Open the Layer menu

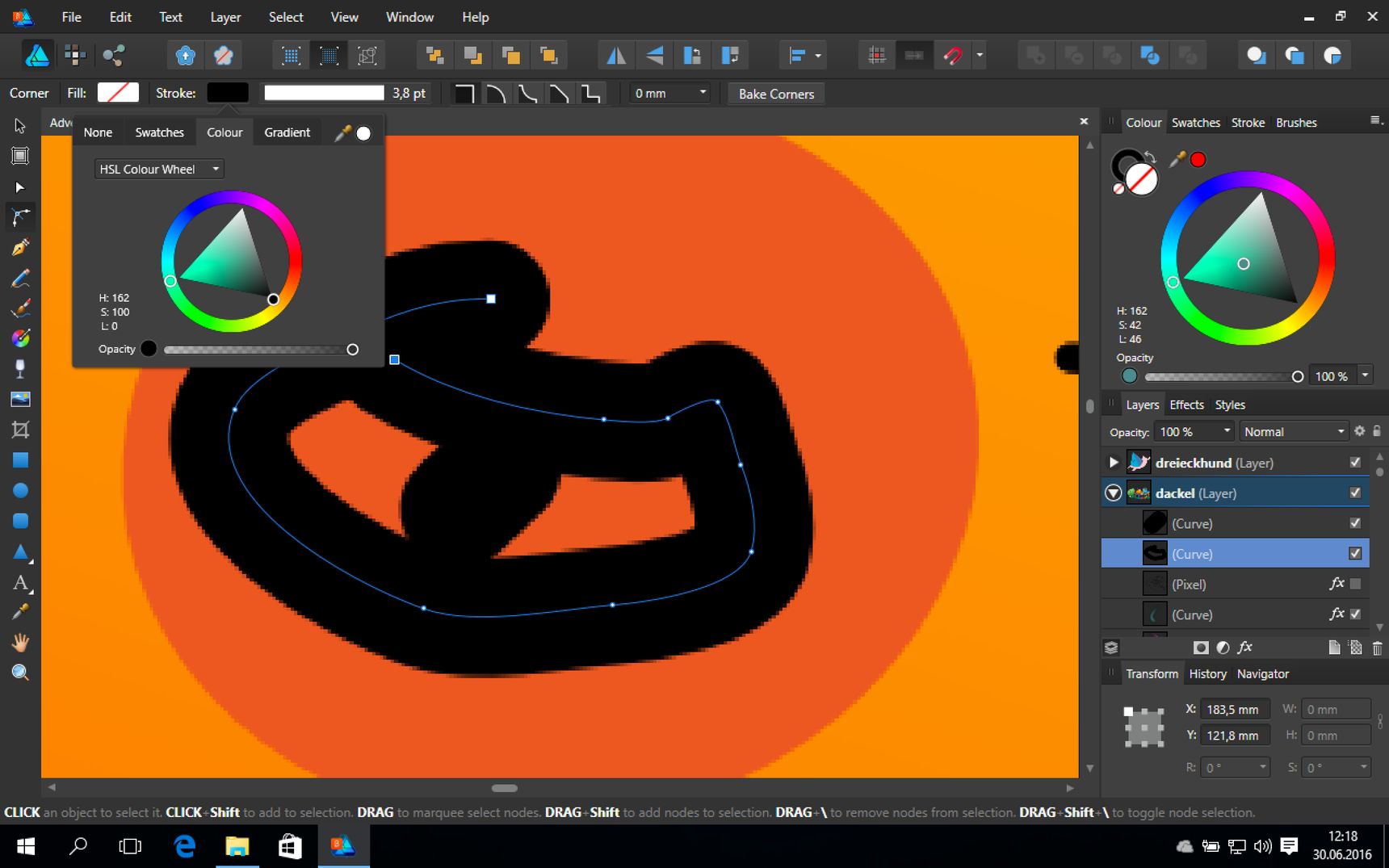[x=225, y=17]
